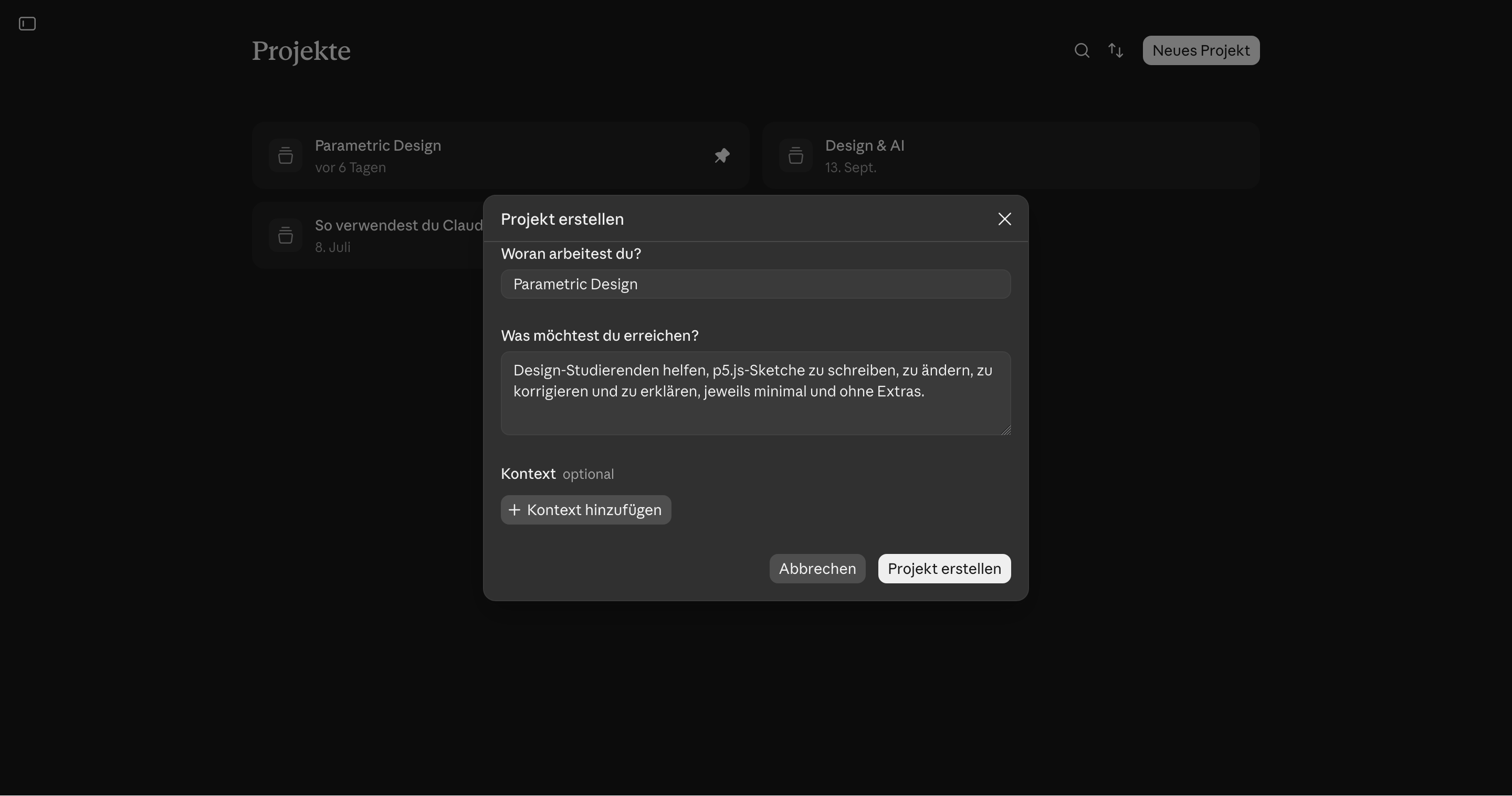Click Kontext hinzufügen button

click(x=586, y=509)
